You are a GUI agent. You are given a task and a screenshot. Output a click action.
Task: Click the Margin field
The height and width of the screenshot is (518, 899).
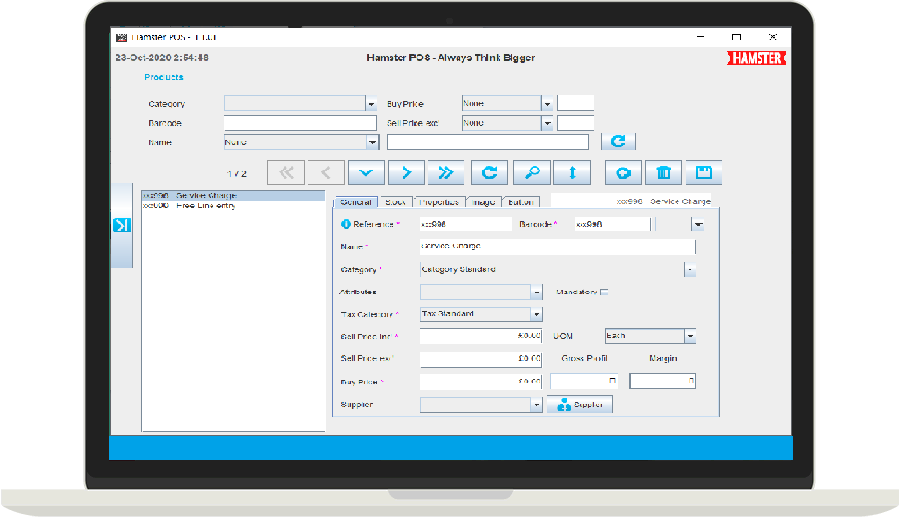pos(662,381)
